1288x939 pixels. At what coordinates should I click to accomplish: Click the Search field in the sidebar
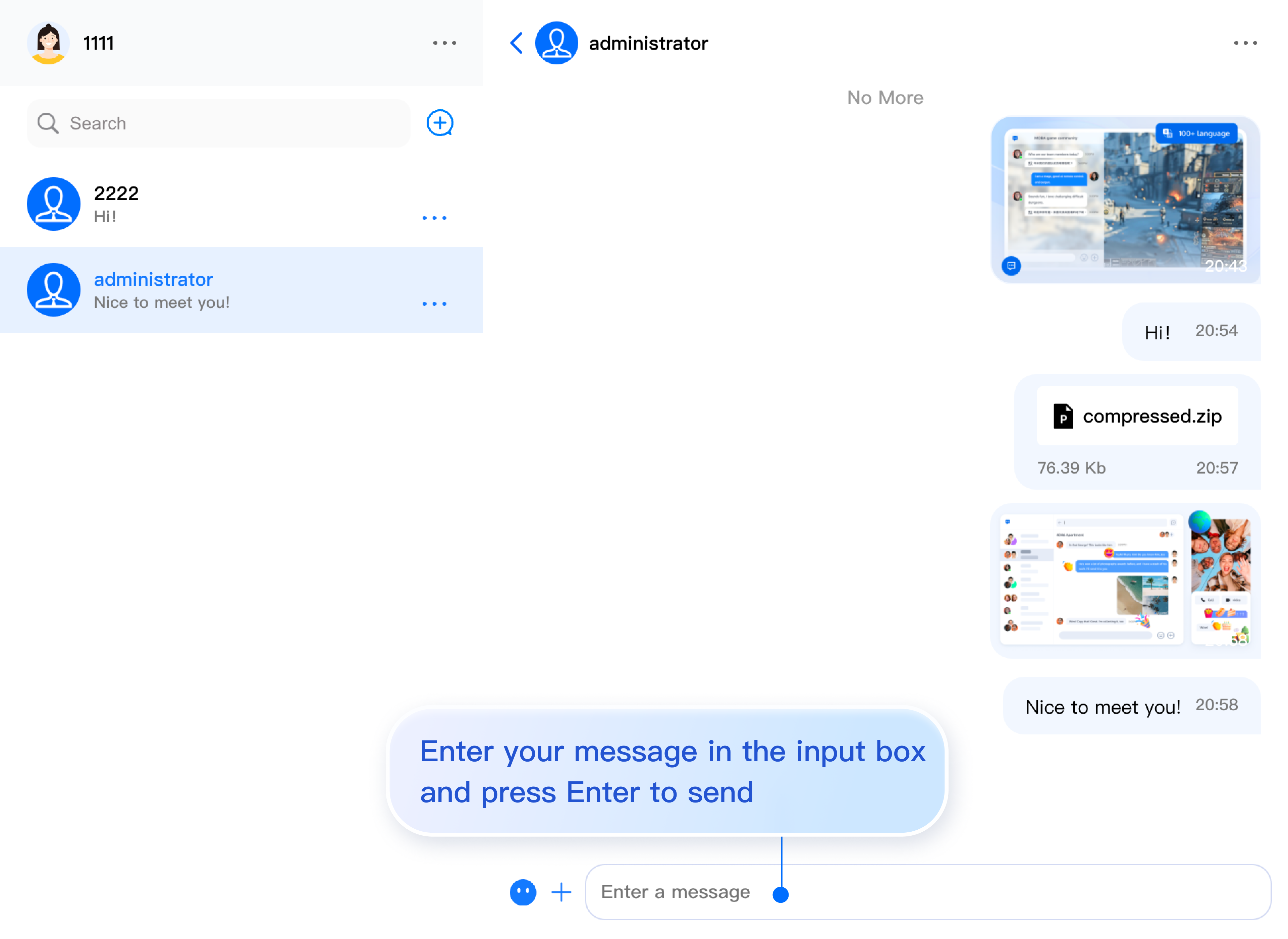pos(218,123)
